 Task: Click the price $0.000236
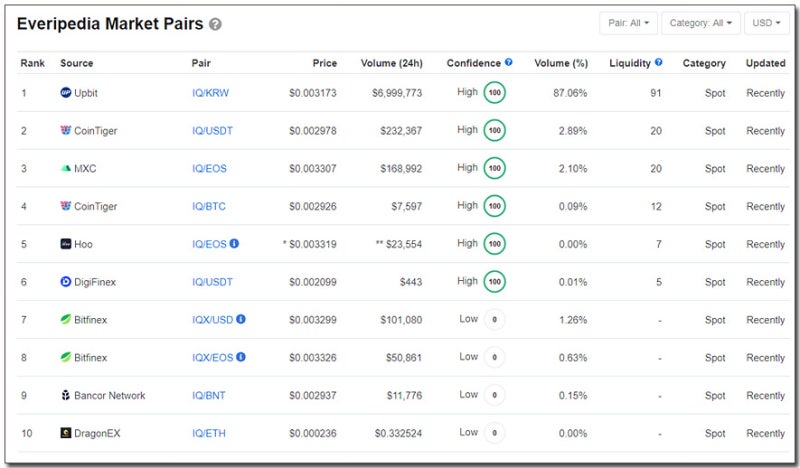[x=313, y=433]
